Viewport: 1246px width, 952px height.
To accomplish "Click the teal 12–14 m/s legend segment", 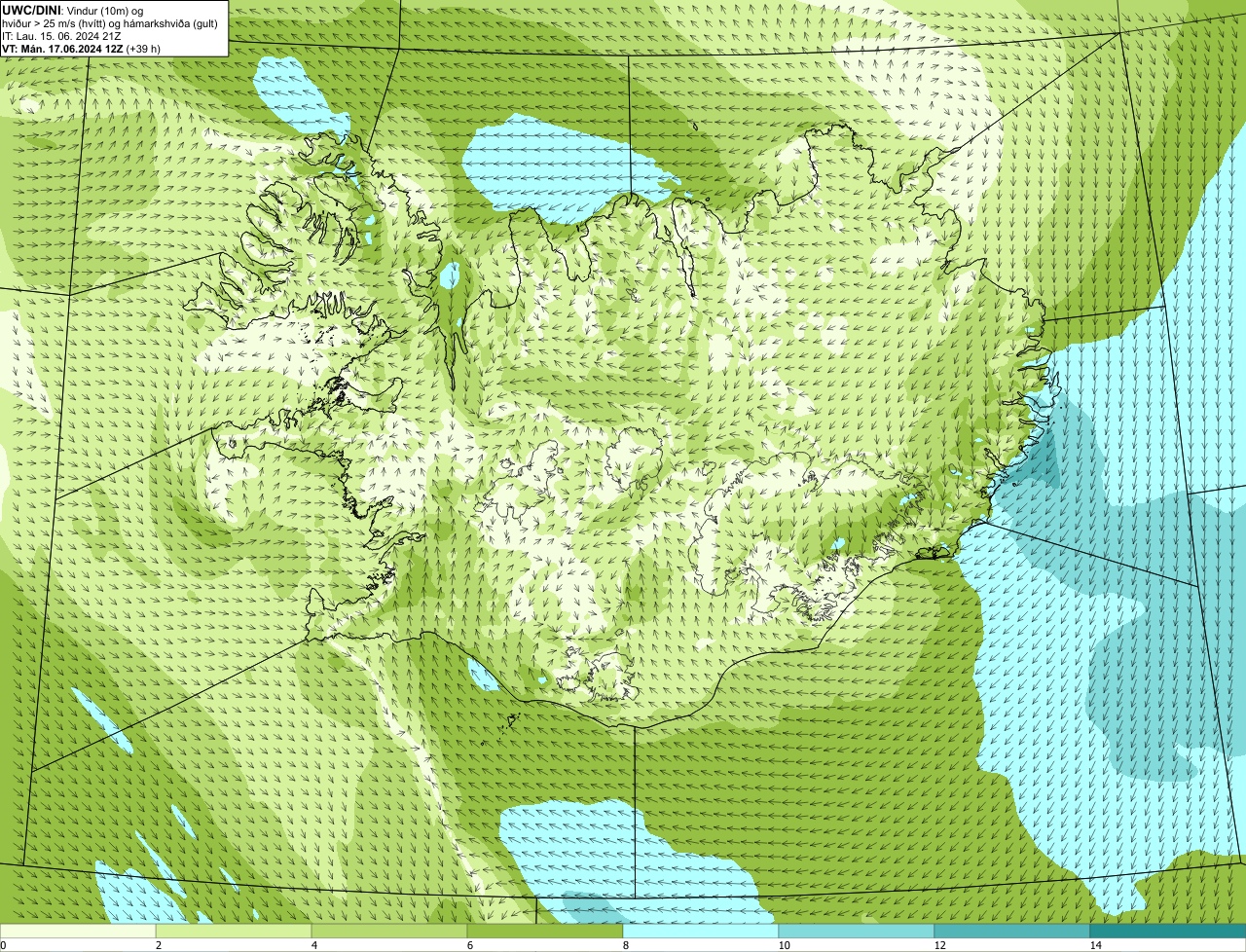I will coord(1012,931).
